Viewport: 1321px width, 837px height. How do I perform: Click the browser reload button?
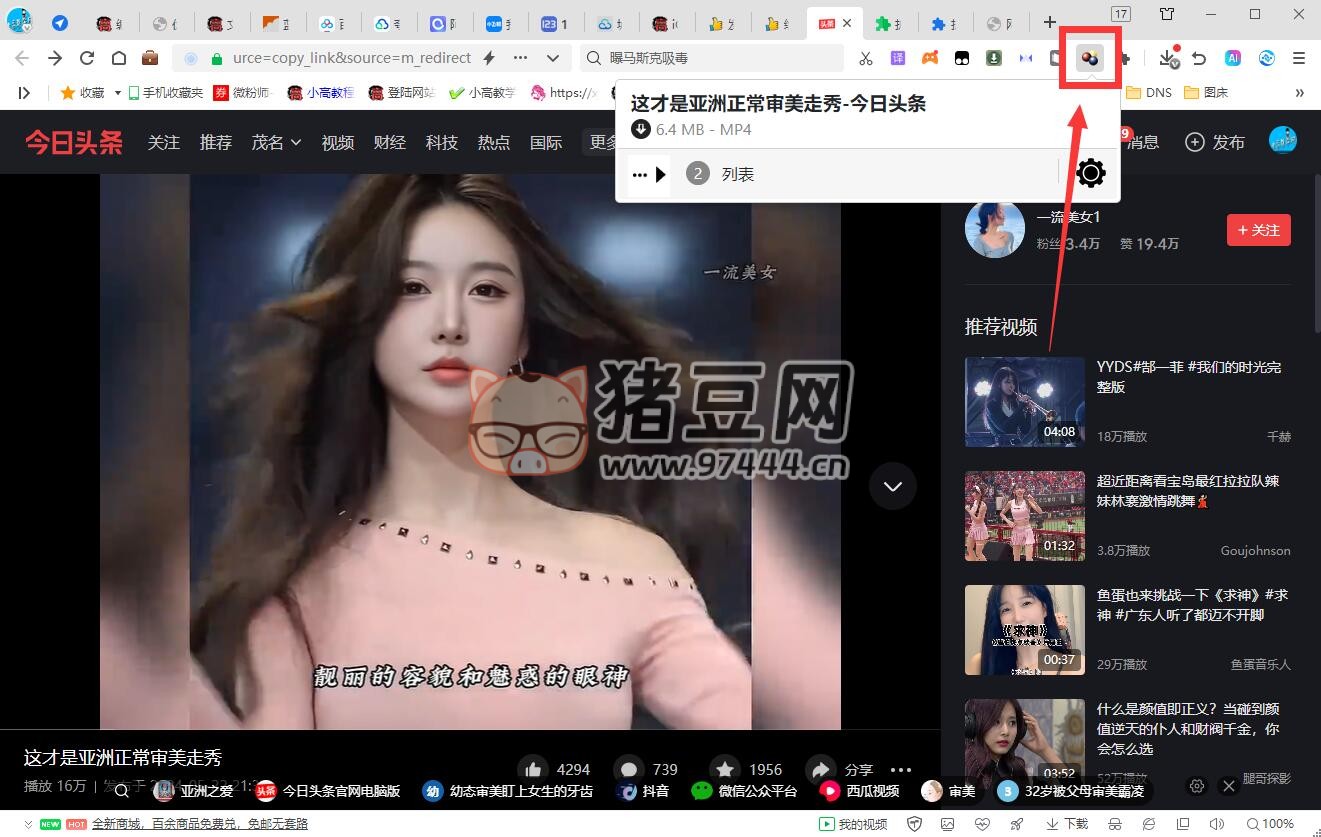(87, 58)
